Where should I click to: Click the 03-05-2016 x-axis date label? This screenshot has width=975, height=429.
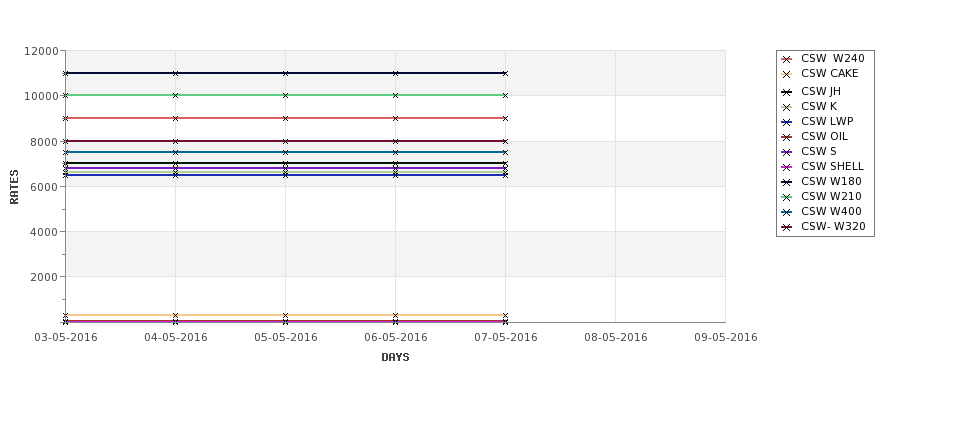point(66,338)
